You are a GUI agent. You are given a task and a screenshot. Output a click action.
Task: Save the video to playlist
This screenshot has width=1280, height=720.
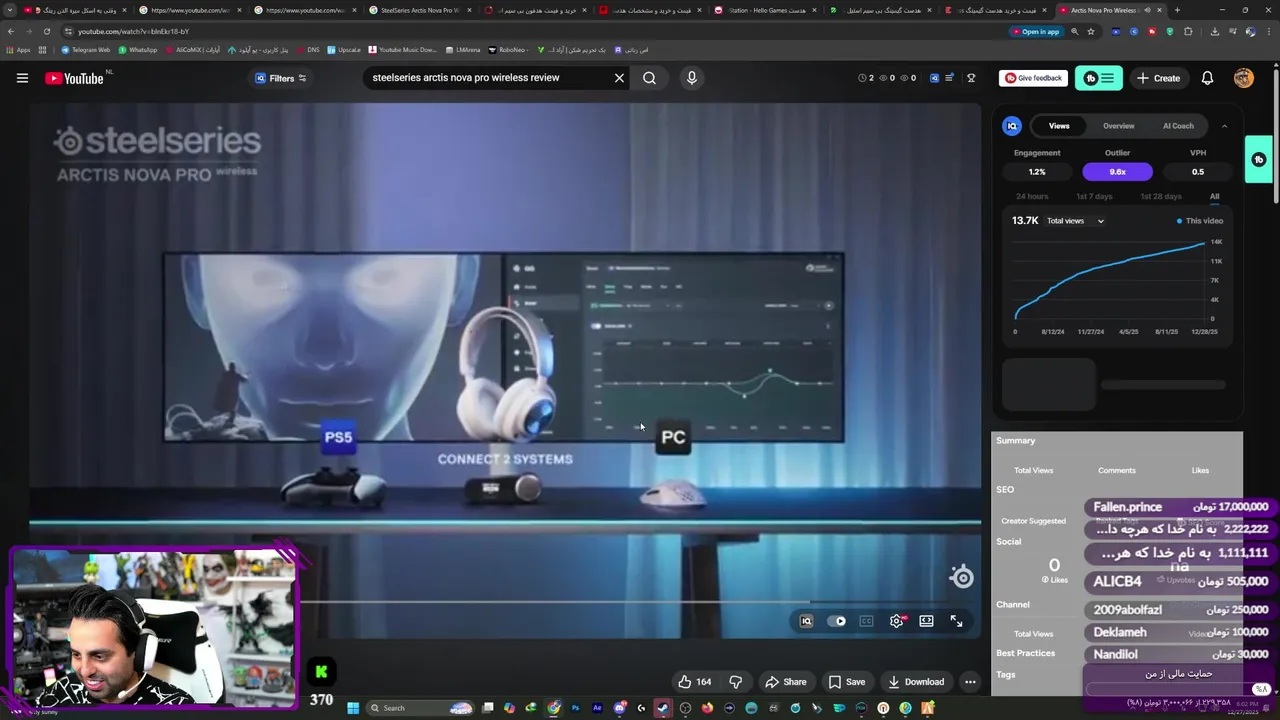(x=846, y=682)
